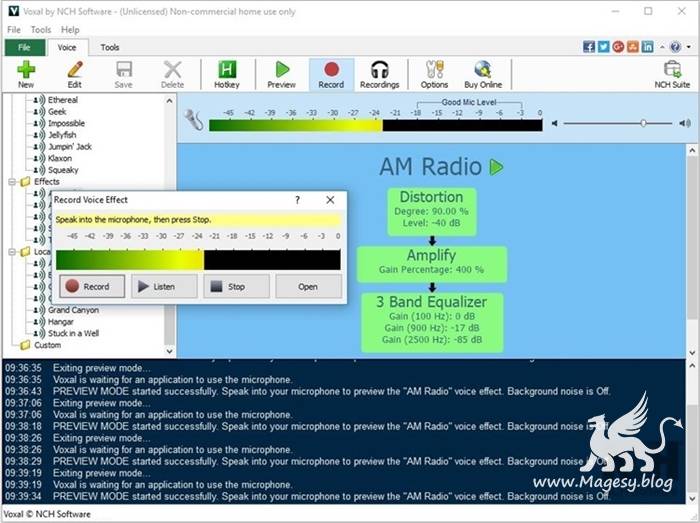Select the Geek voice
Viewport: 700px width, 523px height.
[57, 112]
